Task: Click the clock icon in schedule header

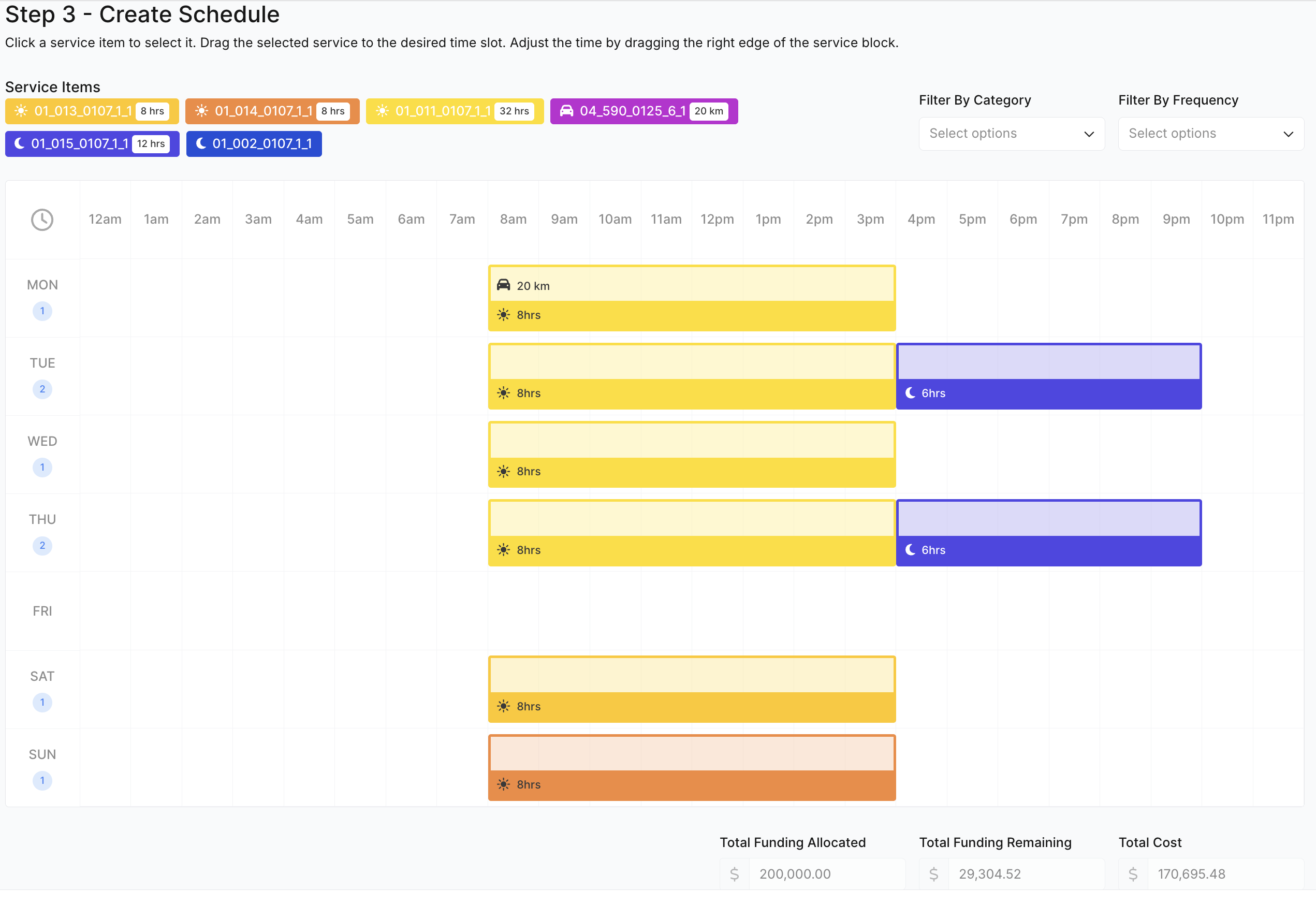Action: pyautogui.click(x=42, y=220)
